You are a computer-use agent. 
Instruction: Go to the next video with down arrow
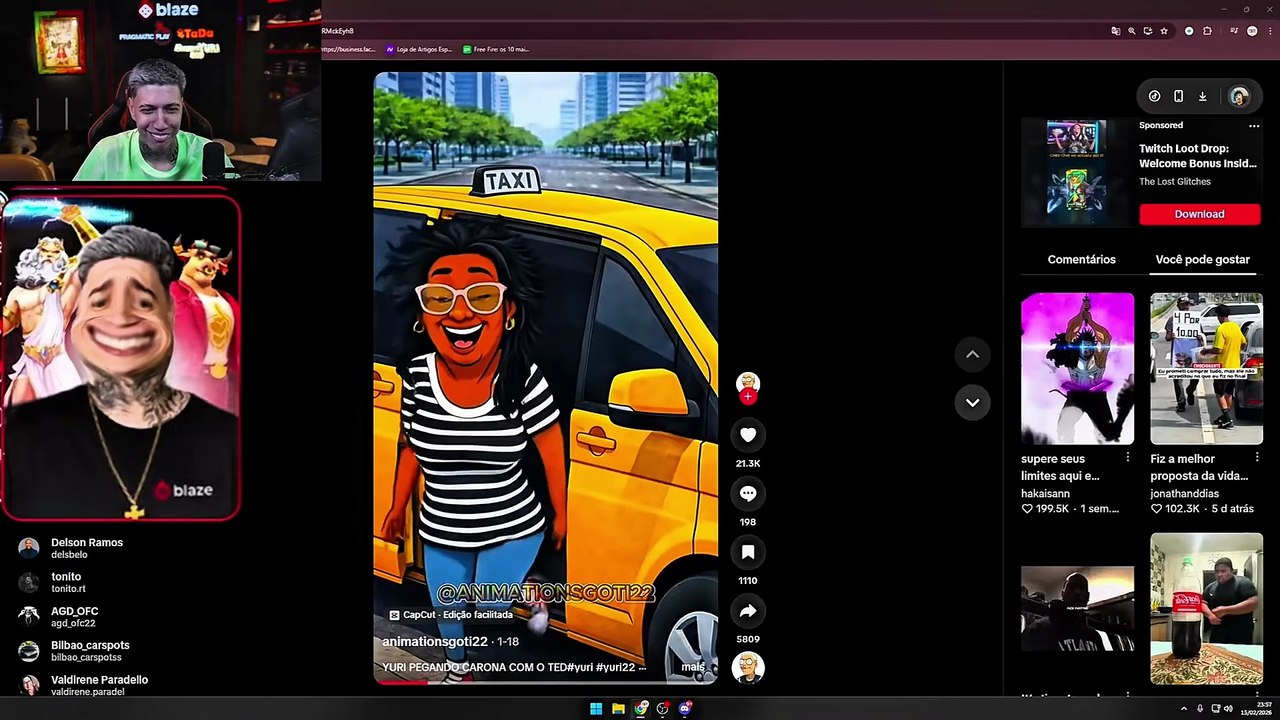972,402
